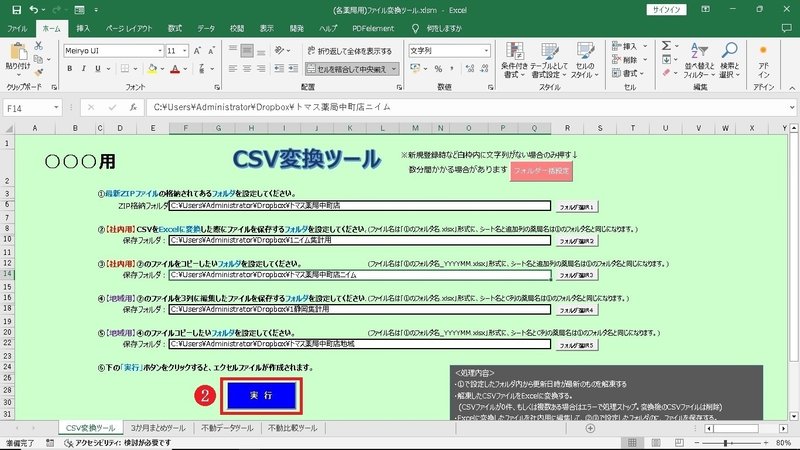Click the zoom slider in the status bar
Image resolution: width=800 pixels, height=450 pixels.
pyautogui.click(x=731, y=442)
